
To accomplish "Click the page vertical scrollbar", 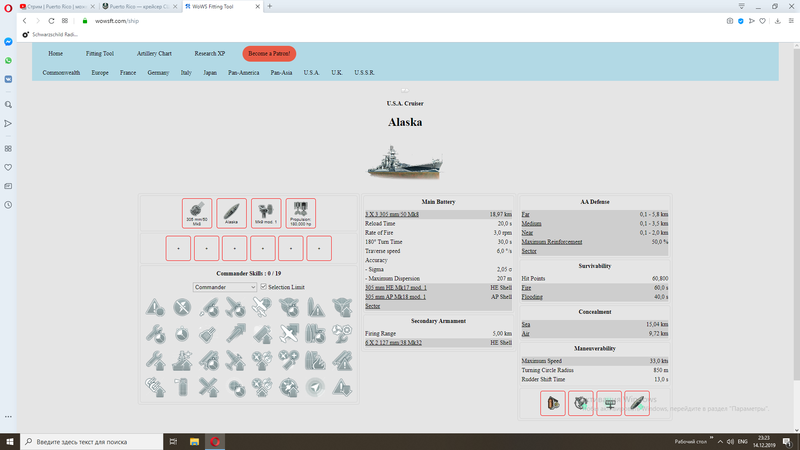I will [796, 214].
